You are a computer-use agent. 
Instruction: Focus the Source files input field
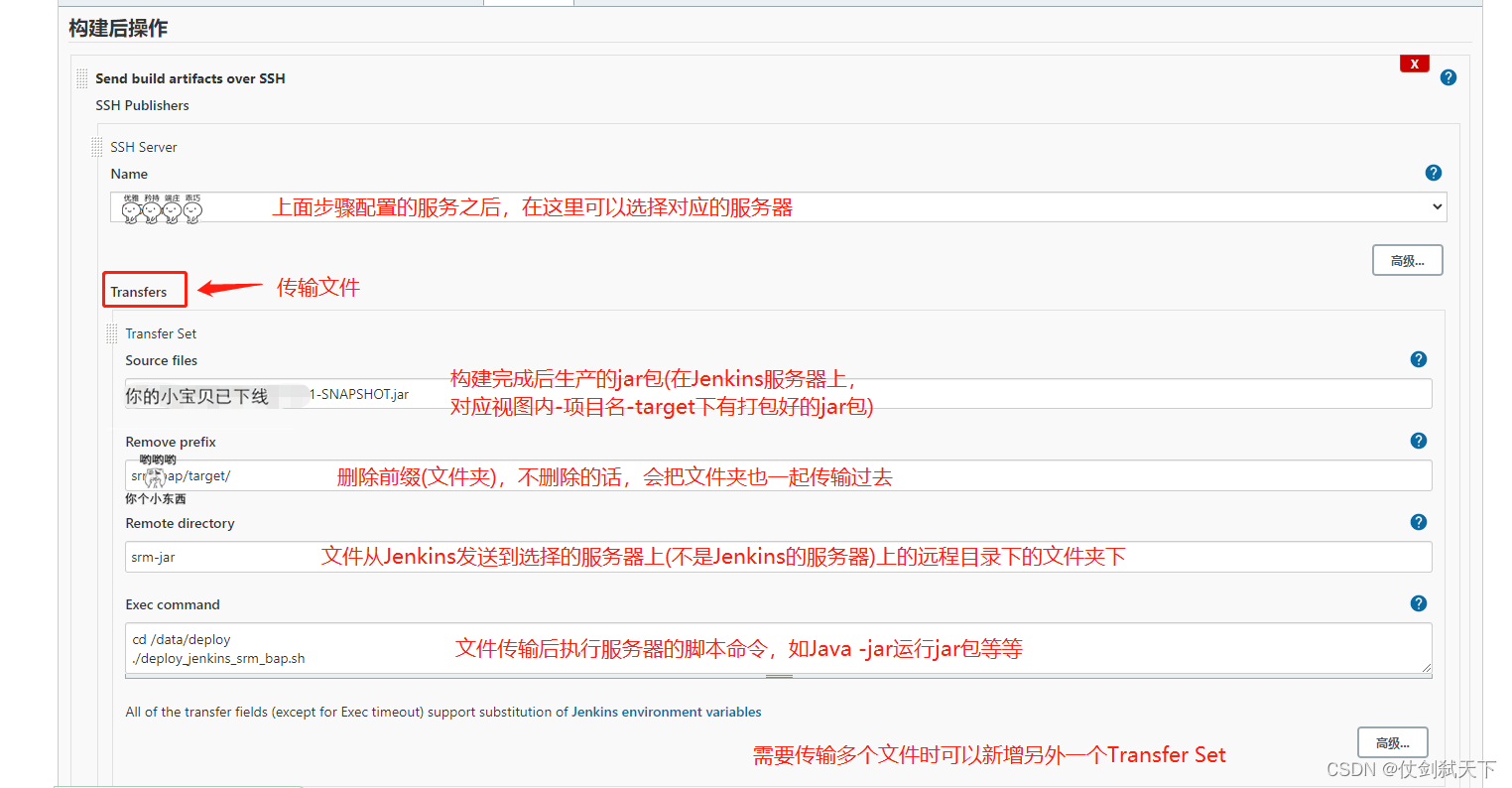pyautogui.click(x=779, y=394)
